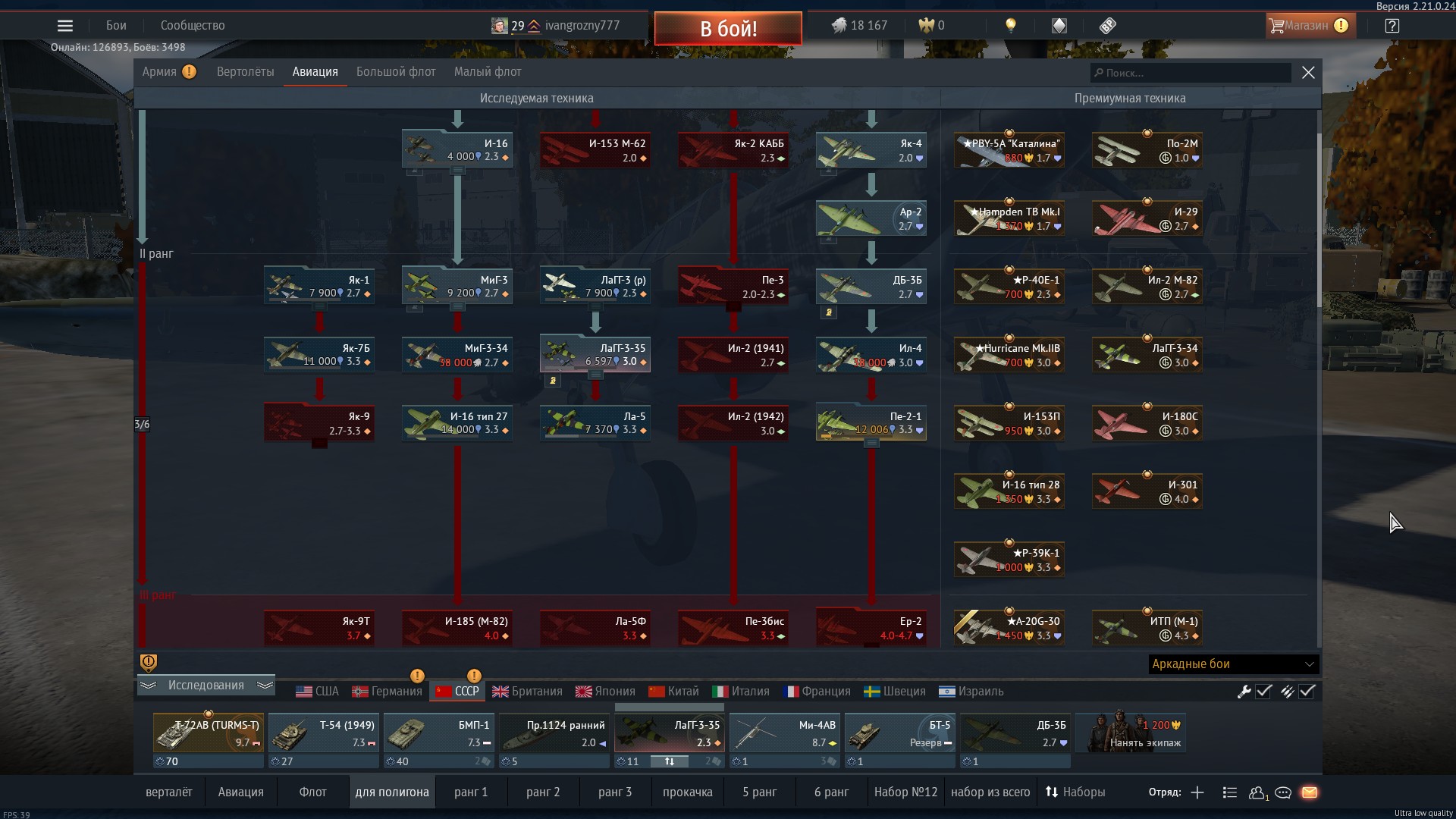The height and width of the screenshot is (819, 1456).
Task: Open the squad list icon
Action: click(1230, 792)
